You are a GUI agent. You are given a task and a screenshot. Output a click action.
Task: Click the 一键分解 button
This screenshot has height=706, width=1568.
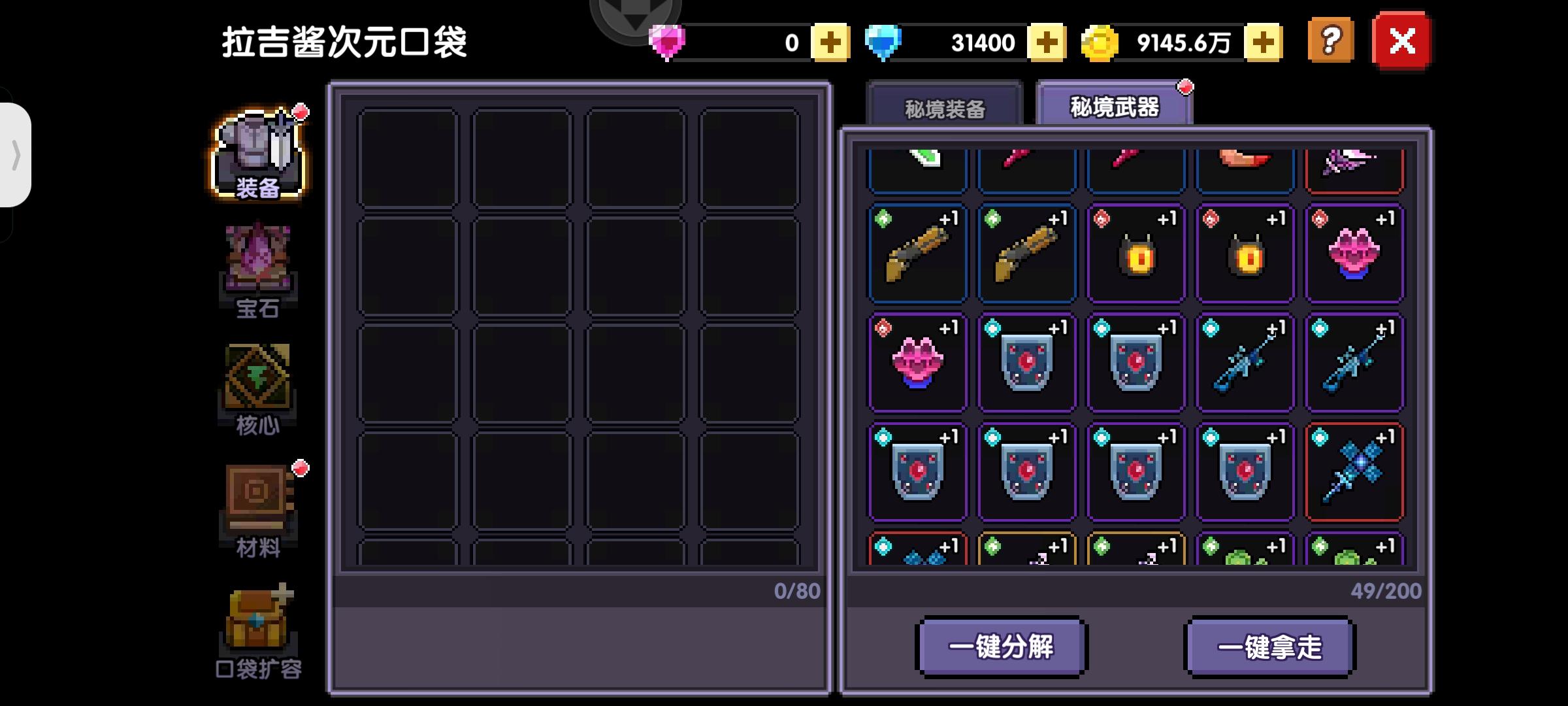(x=1002, y=647)
